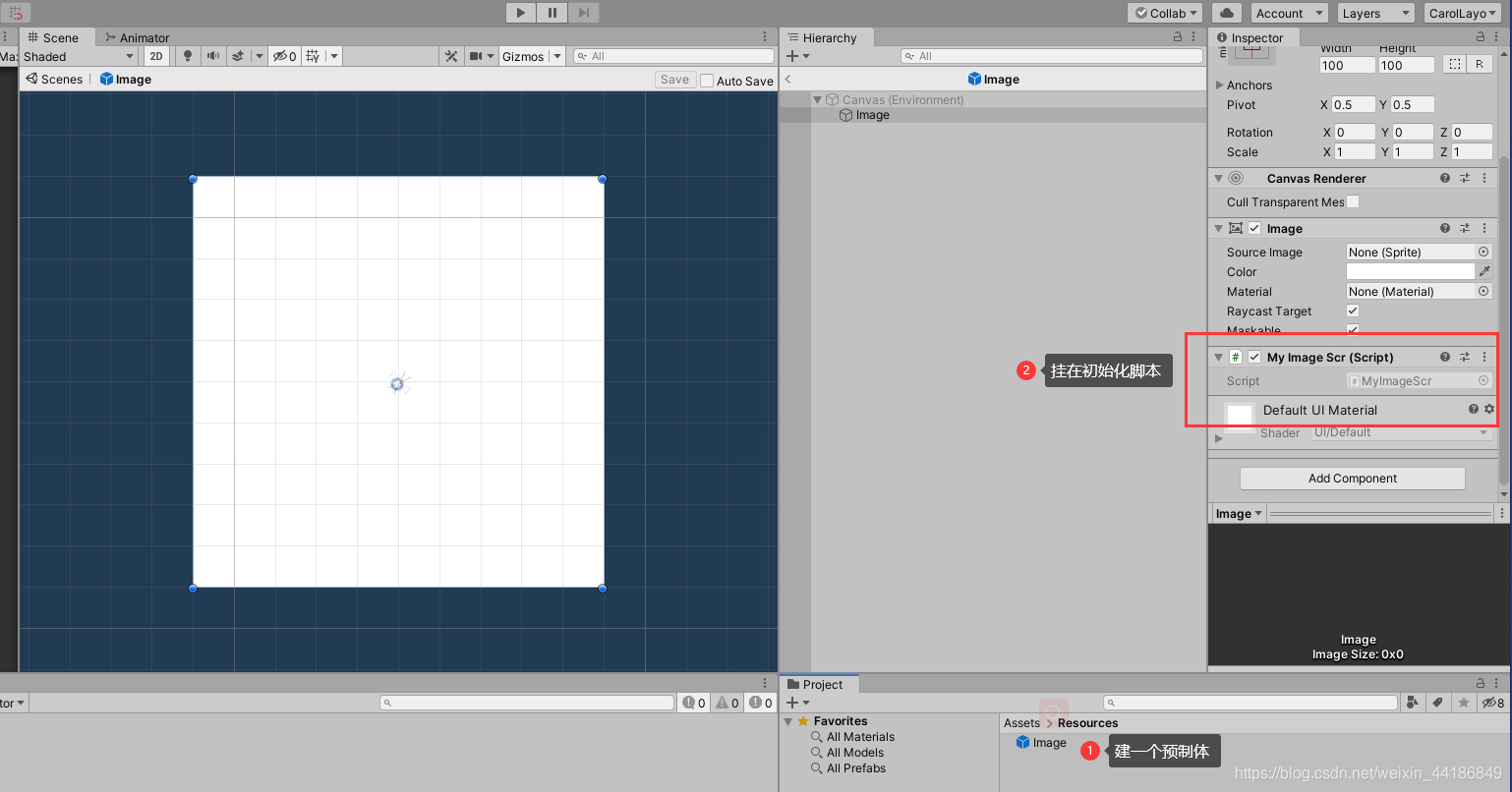The width and height of the screenshot is (1512, 792).
Task: Click the Save prefab button
Action: pos(675,80)
